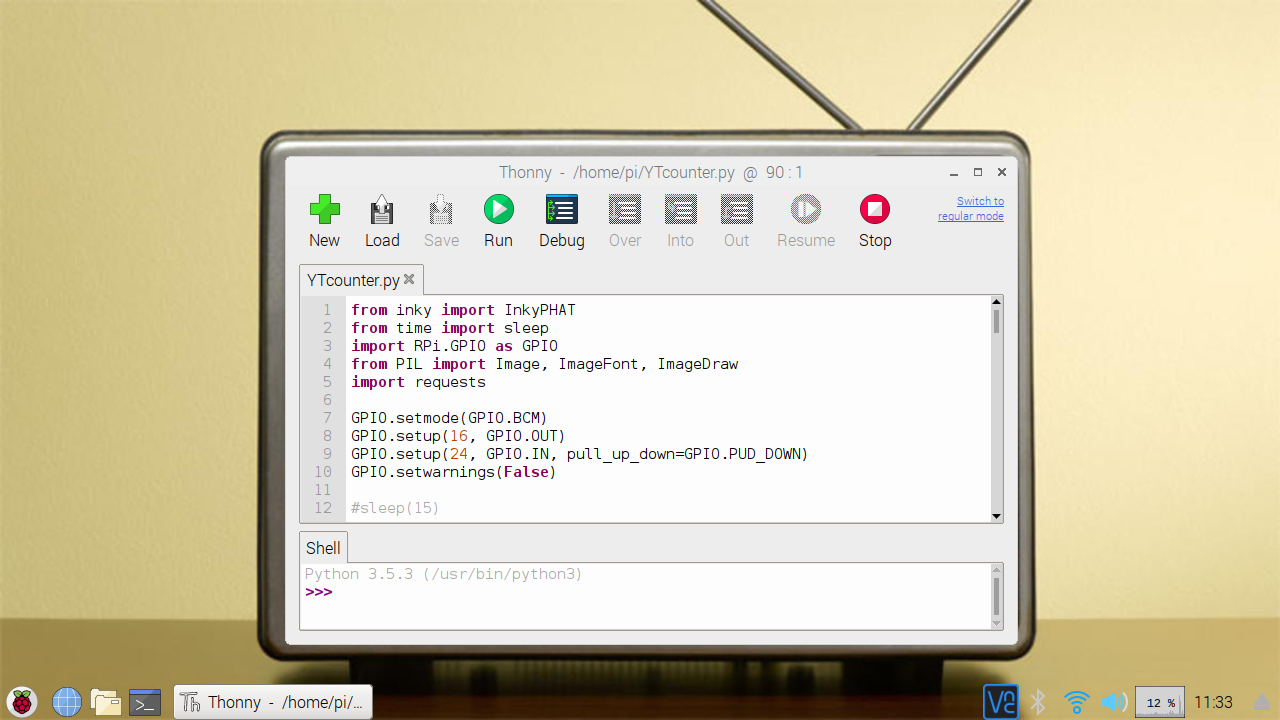Open the Raspberry Pi main menu
The image size is (1280, 720).
click(22, 702)
